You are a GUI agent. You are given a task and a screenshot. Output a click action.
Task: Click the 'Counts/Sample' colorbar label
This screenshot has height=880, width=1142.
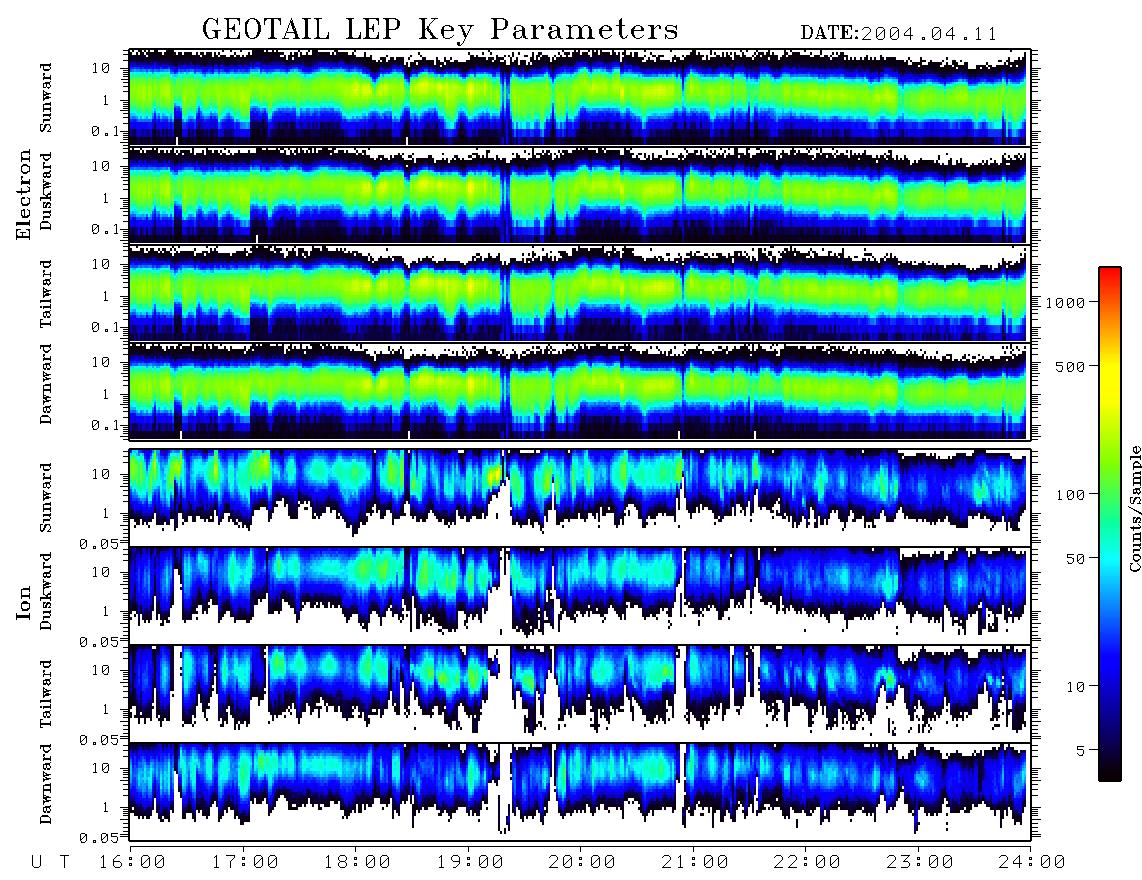coord(1134,508)
